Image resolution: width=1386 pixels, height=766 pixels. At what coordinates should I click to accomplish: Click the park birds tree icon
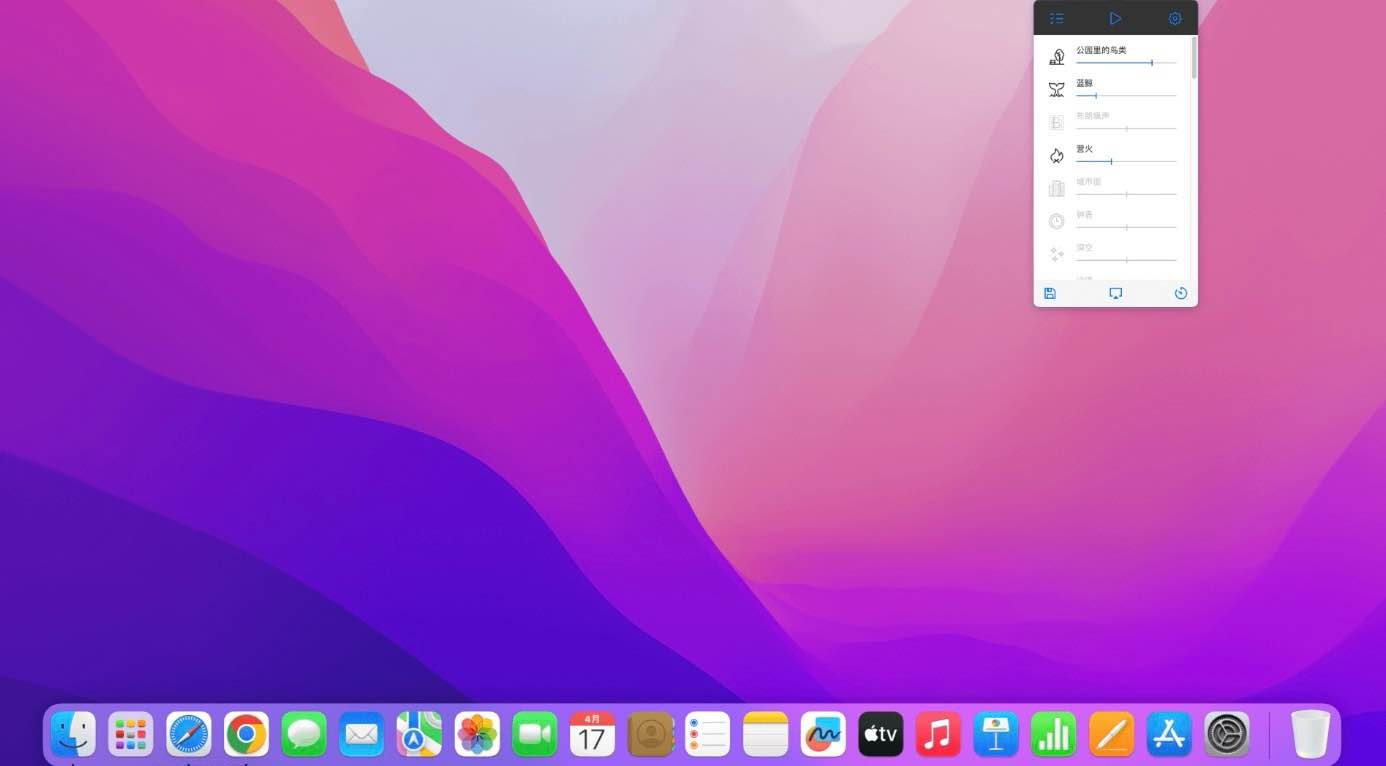[1056, 55]
